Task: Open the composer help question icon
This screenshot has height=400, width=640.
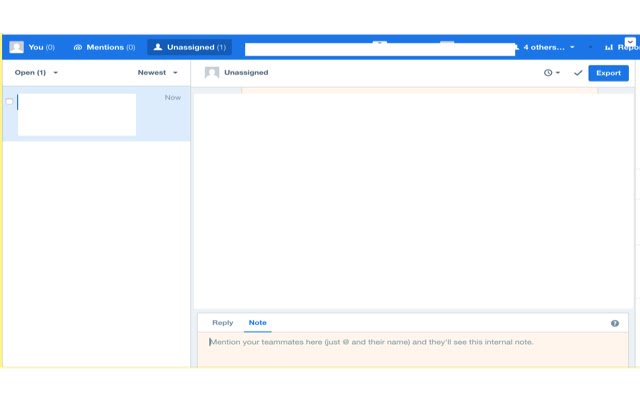Action: (x=615, y=323)
